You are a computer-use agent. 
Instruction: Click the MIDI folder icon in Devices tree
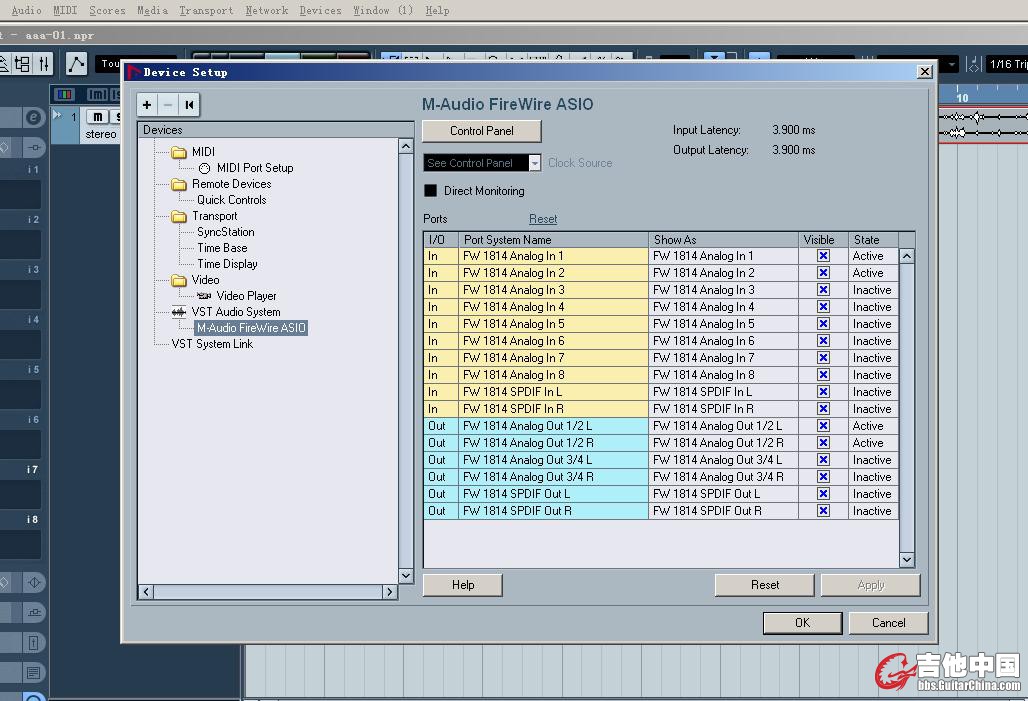[x=179, y=152]
